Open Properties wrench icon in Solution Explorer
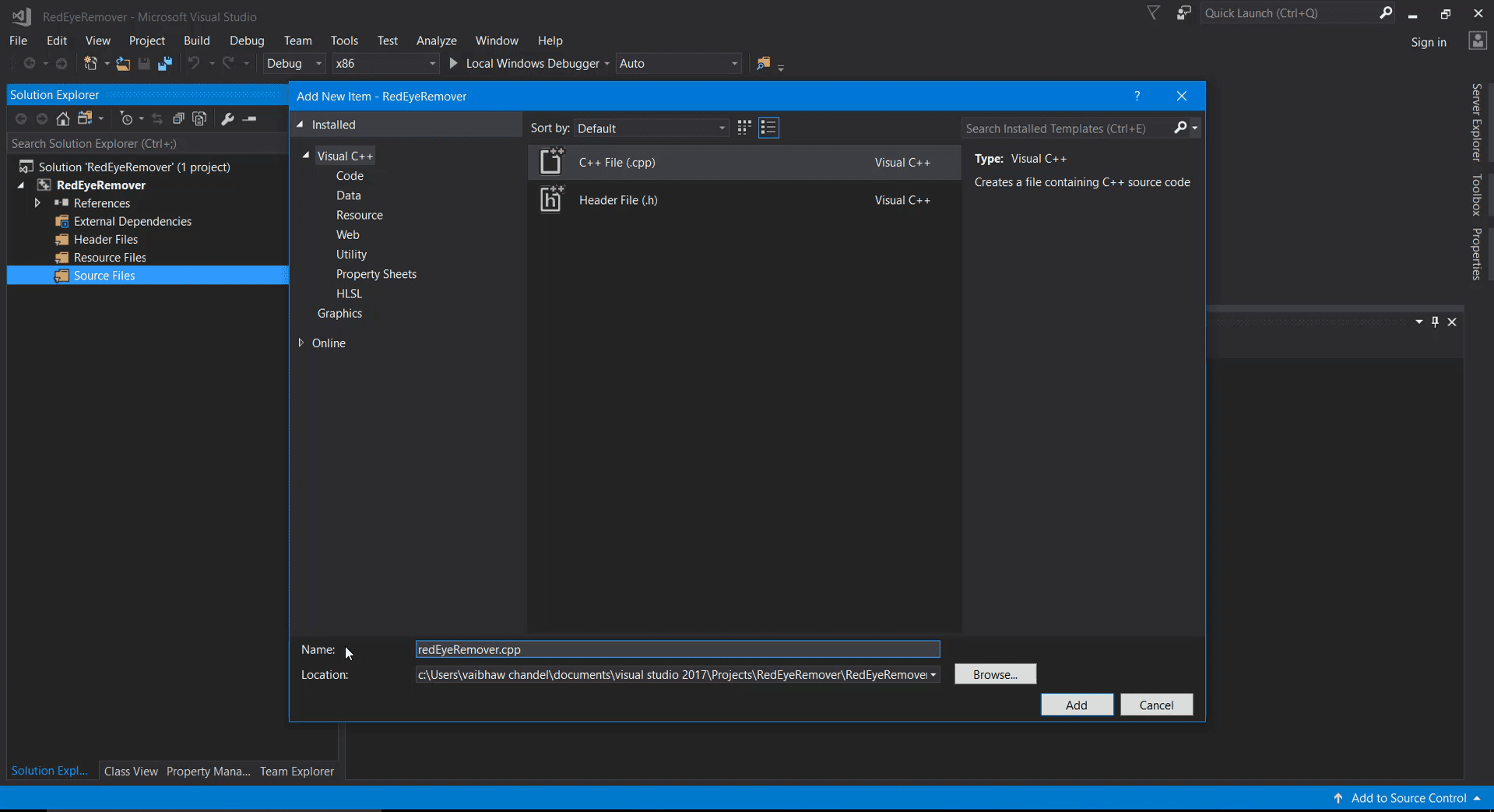Screen dimensions: 1494x812 (227, 118)
